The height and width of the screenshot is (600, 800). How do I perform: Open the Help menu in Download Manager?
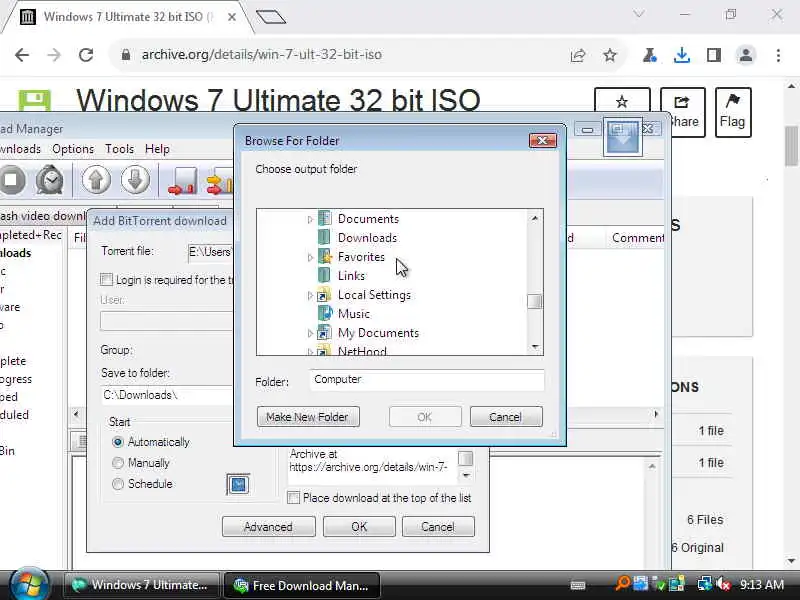pos(157,149)
